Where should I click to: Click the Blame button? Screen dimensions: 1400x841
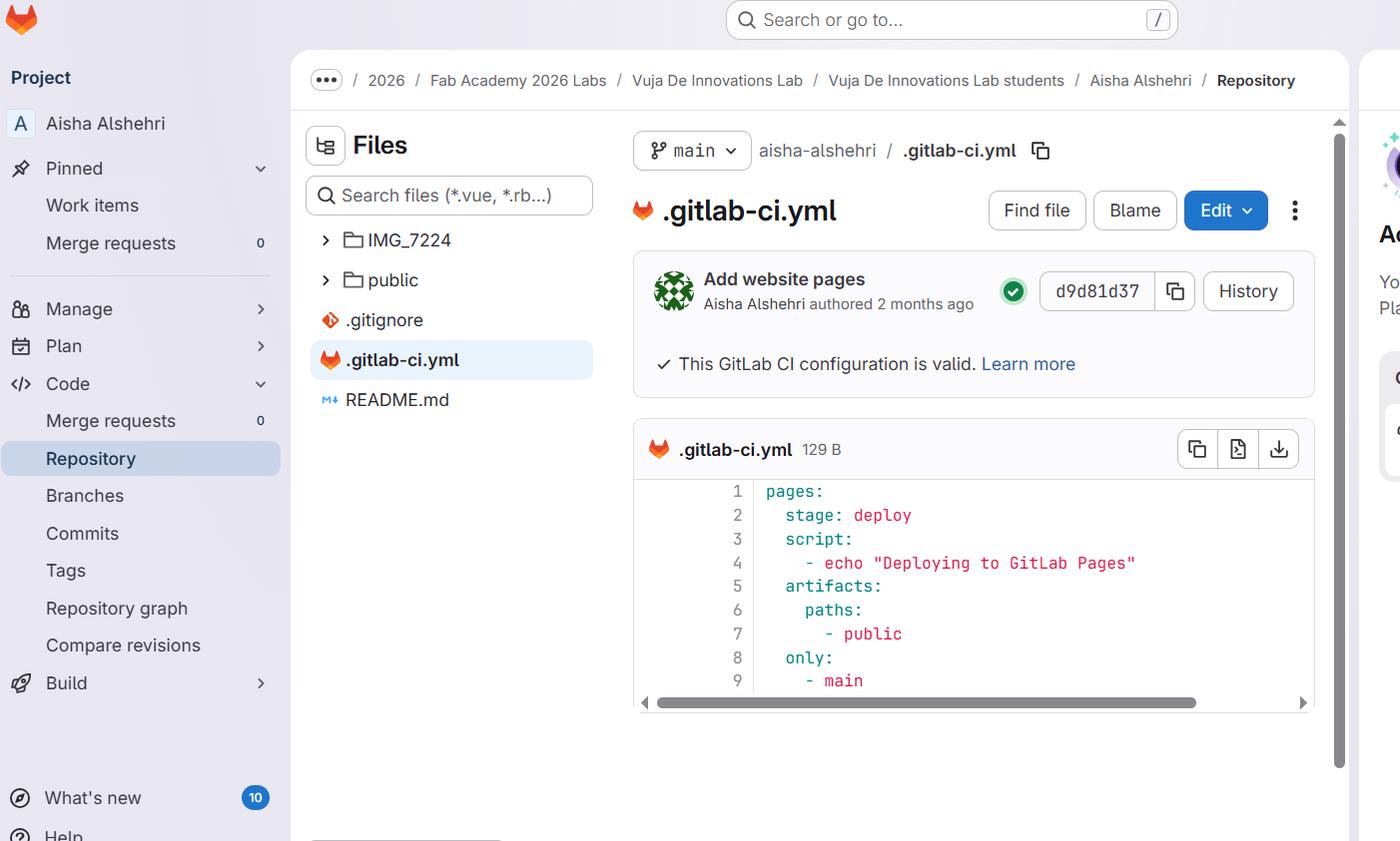tap(1135, 211)
